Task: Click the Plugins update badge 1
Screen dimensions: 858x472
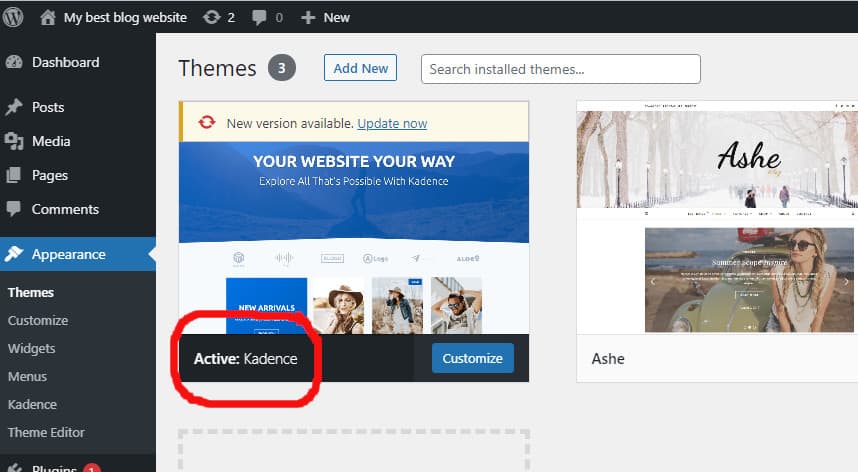Action: click(92, 468)
